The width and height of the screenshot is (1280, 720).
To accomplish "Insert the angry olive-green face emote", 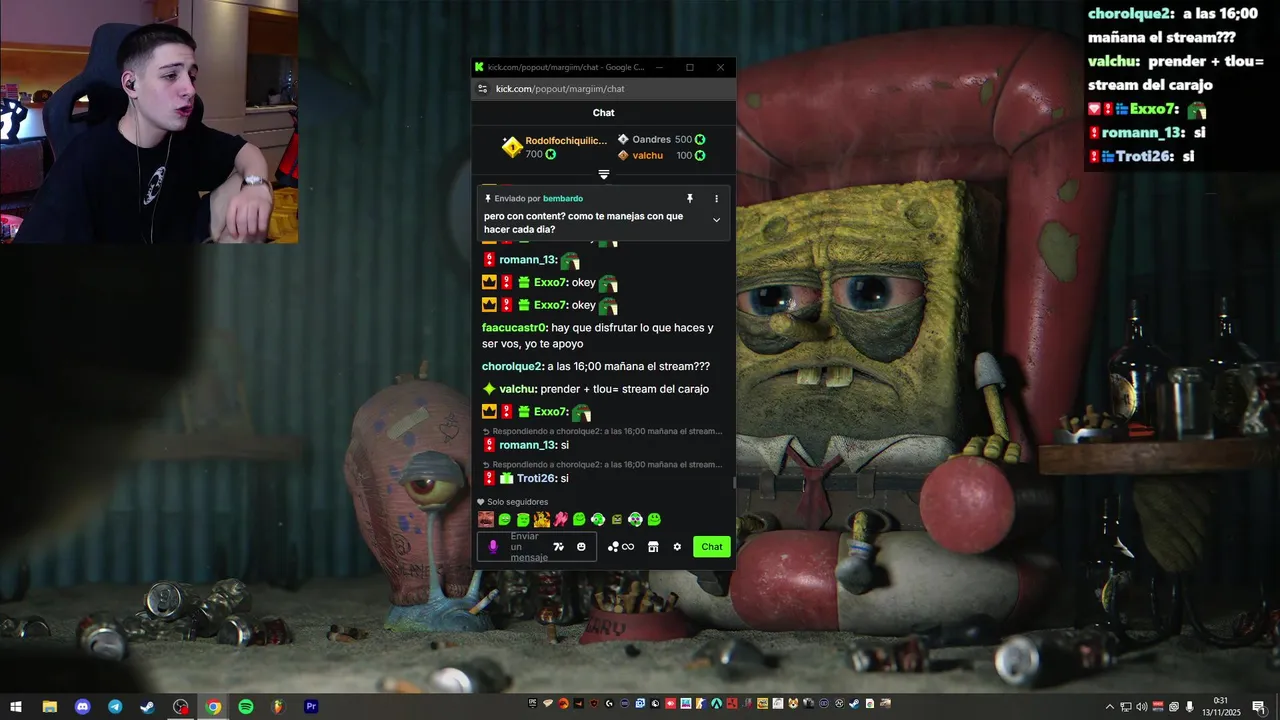I will tap(617, 519).
